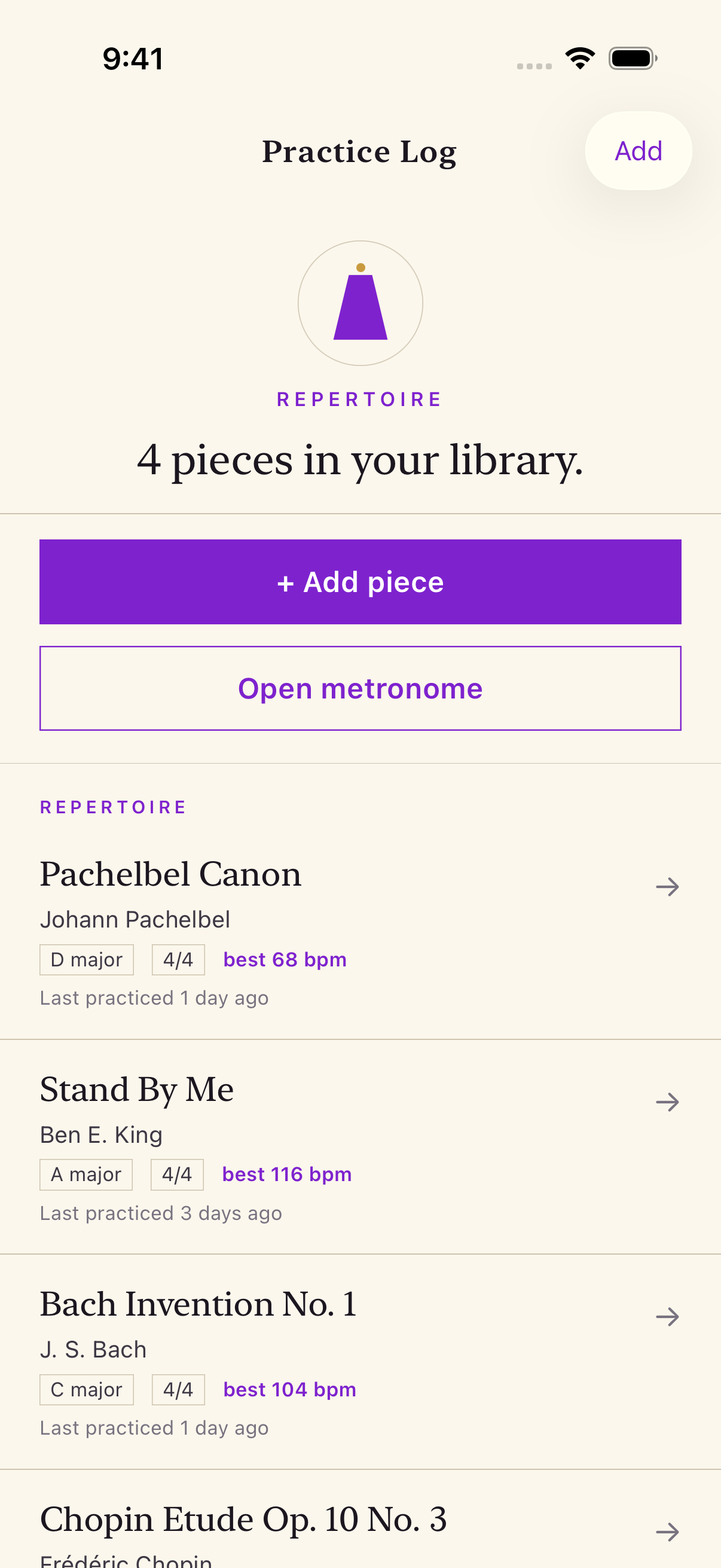Open Chopin Etude arrow icon

point(667,1532)
